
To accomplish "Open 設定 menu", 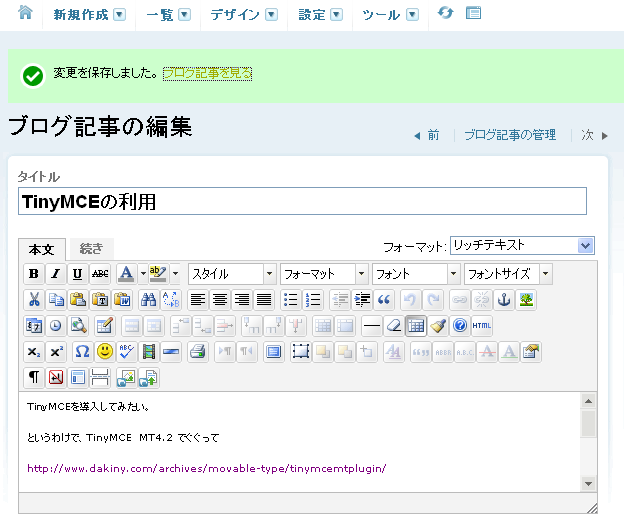I will (320, 15).
